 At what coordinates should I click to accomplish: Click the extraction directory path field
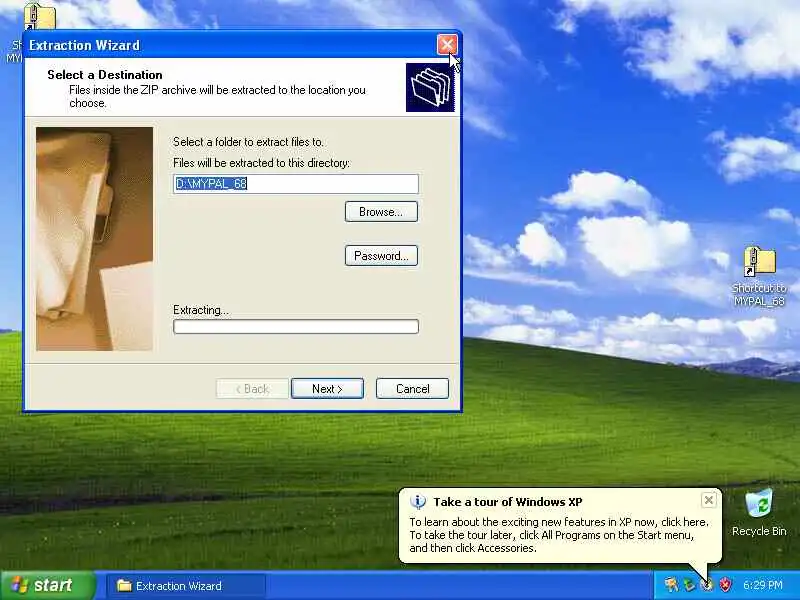296,184
